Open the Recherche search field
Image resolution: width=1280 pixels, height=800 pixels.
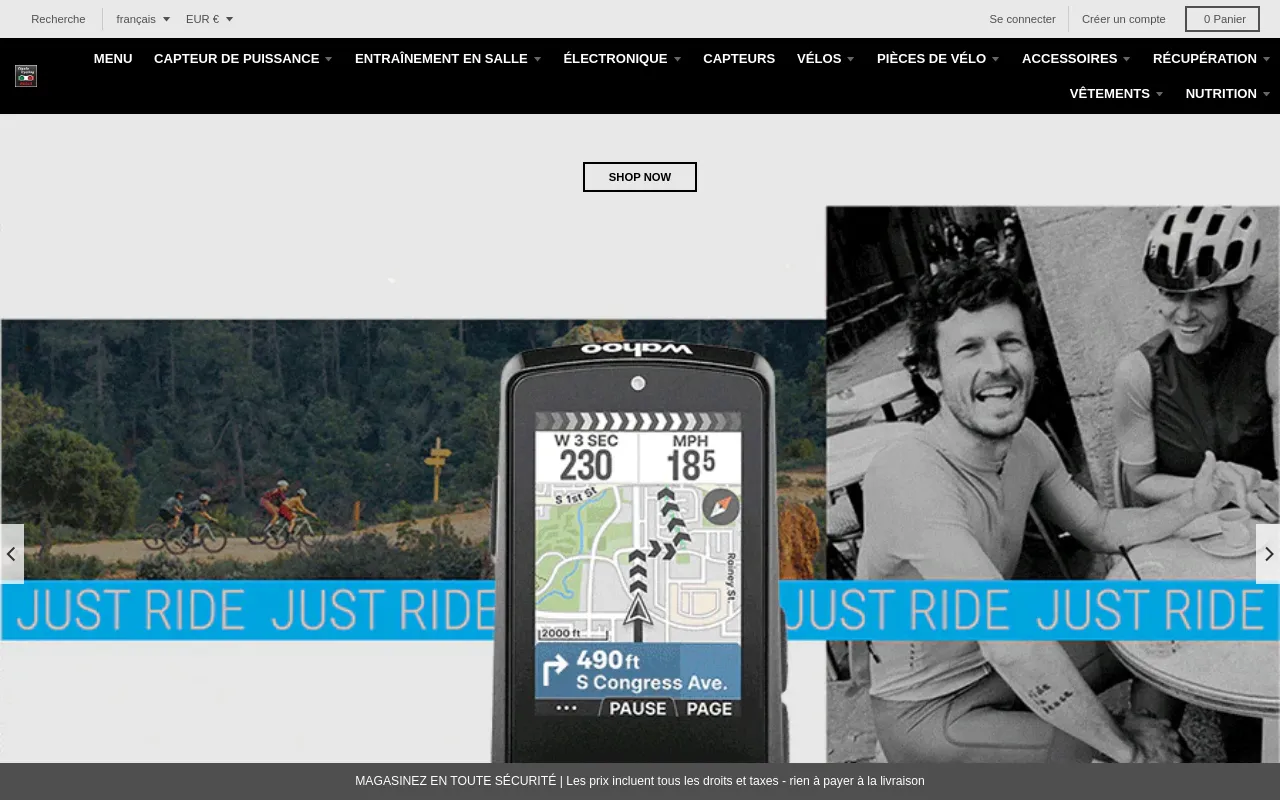pos(58,19)
